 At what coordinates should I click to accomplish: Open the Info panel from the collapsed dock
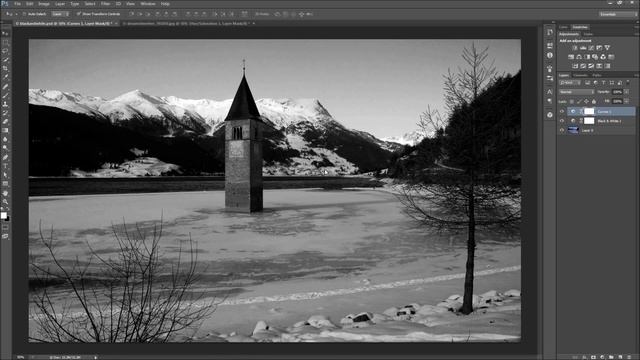(550, 55)
